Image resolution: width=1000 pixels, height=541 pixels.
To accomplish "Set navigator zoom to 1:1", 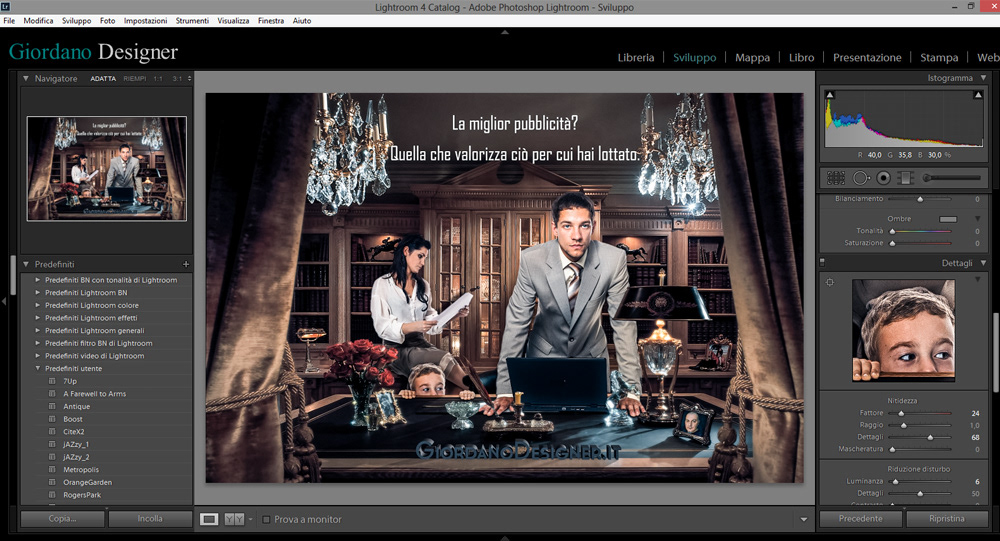I will click(x=158, y=78).
